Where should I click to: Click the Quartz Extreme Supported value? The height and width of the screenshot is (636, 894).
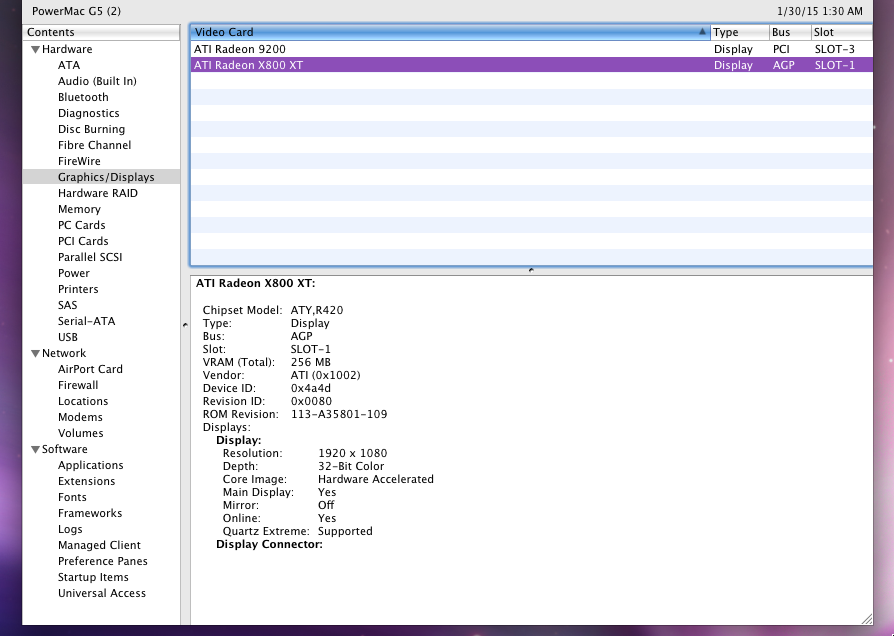(345, 531)
